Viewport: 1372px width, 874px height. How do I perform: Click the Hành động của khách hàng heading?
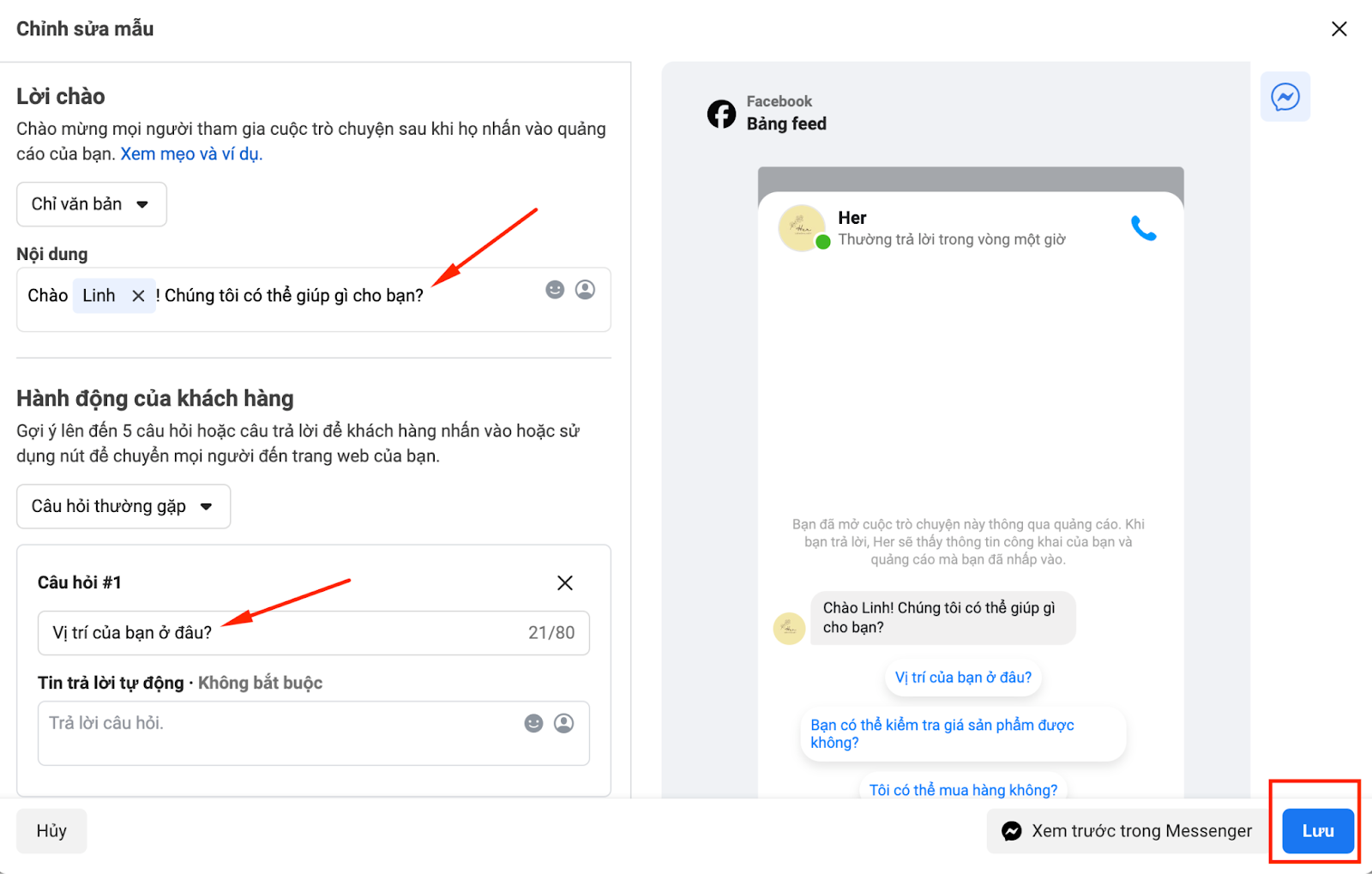155,398
